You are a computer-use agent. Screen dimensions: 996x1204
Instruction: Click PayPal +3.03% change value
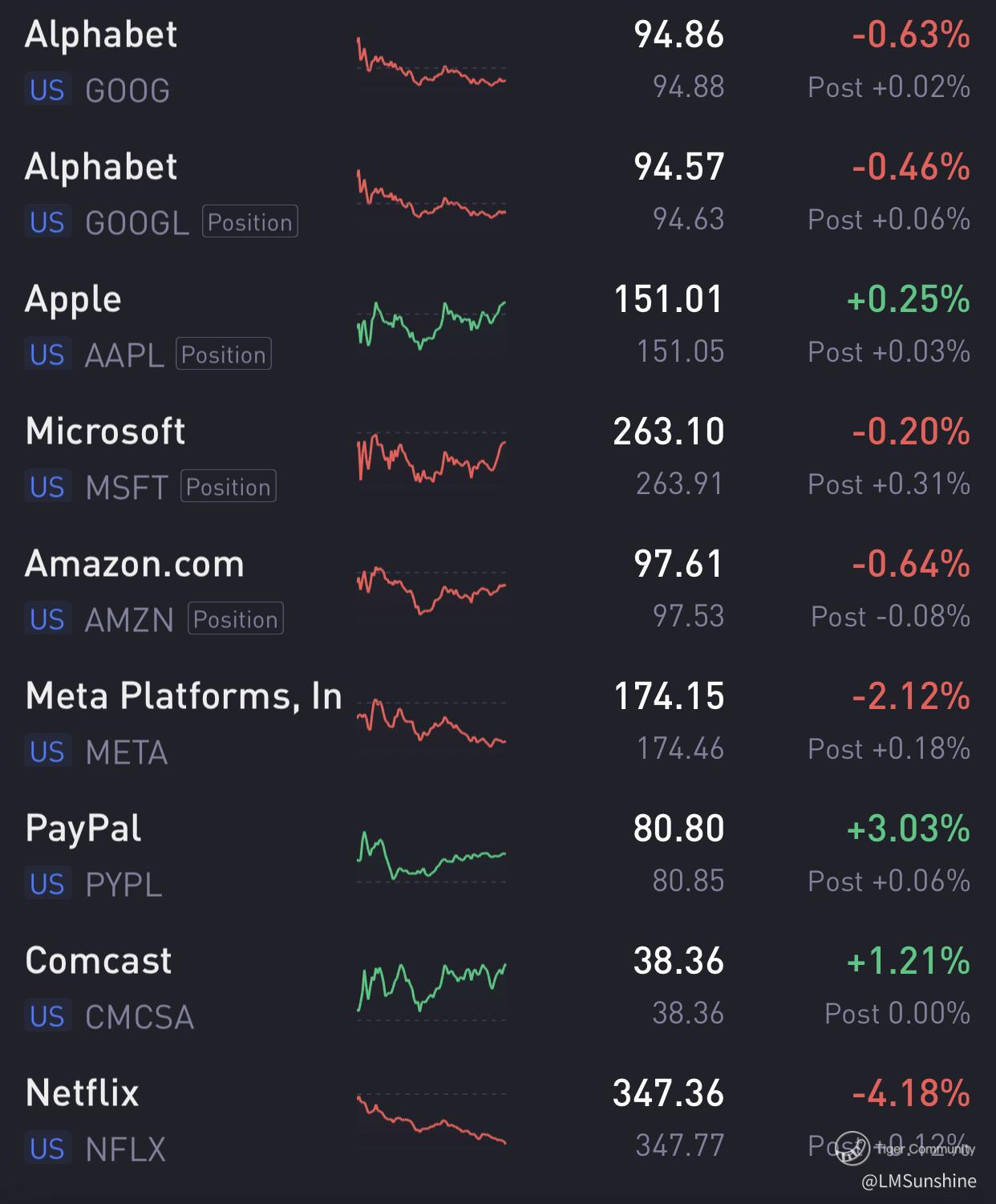pyautogui.click(x=909, y=829)
